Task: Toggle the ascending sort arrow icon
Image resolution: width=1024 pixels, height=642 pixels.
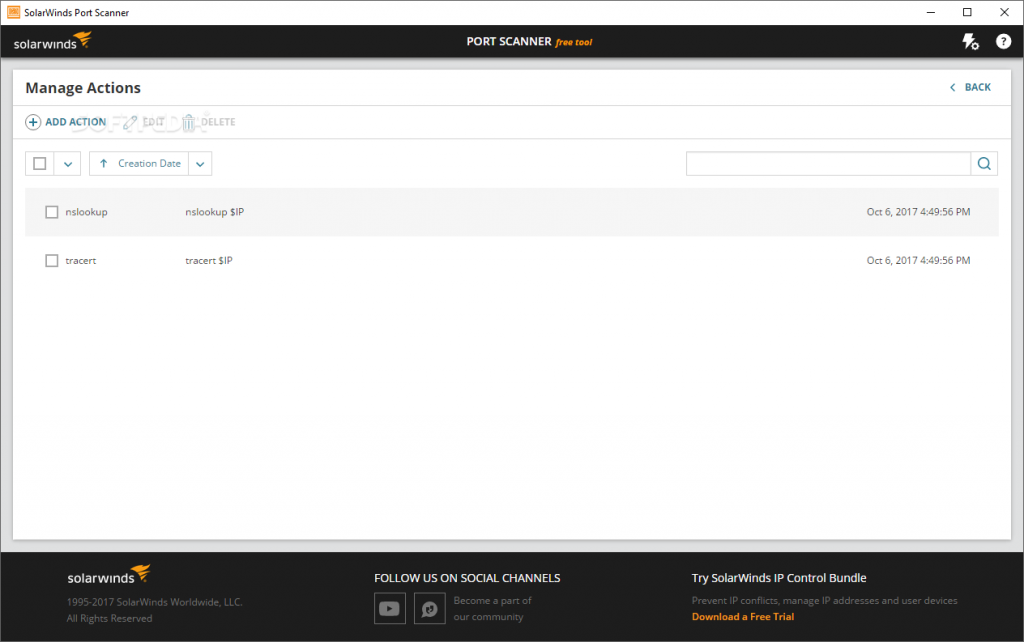Action: click(103, 164)
